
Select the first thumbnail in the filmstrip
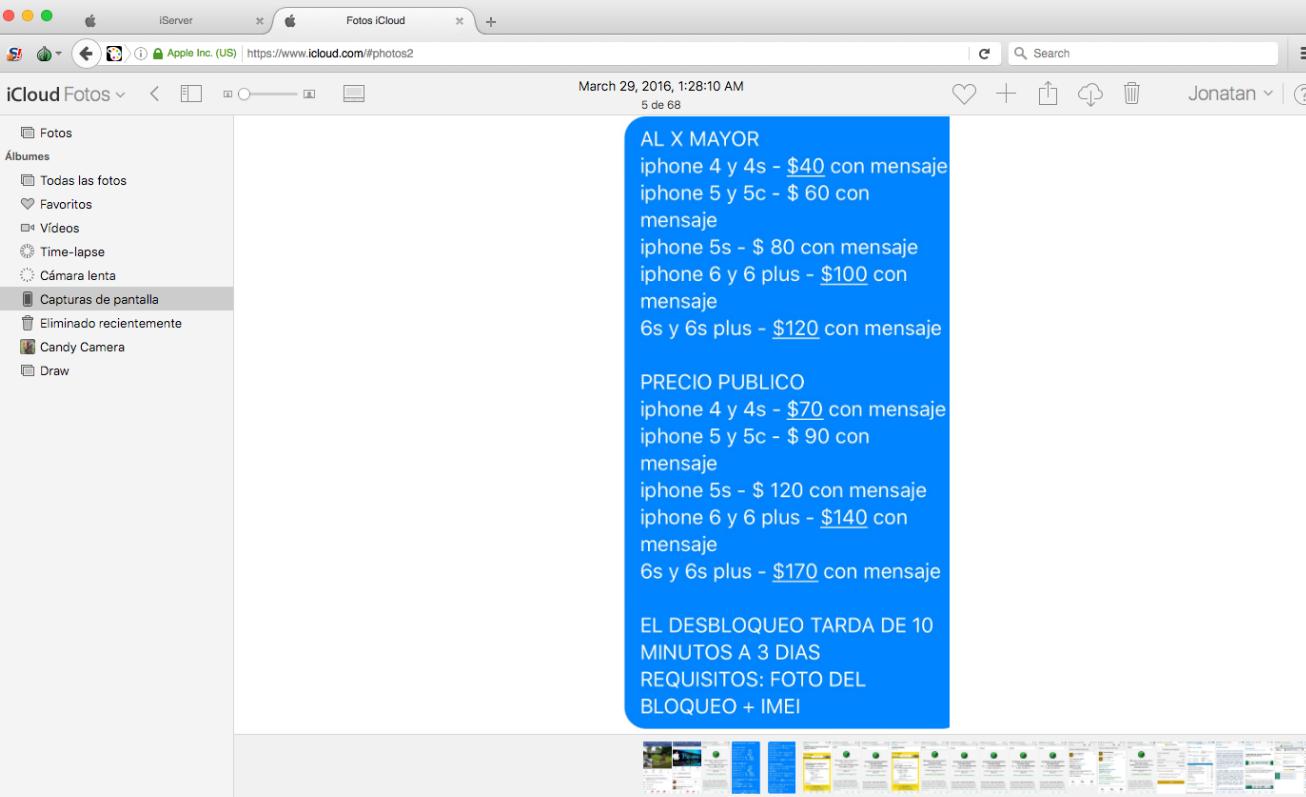tap(657, 766)
